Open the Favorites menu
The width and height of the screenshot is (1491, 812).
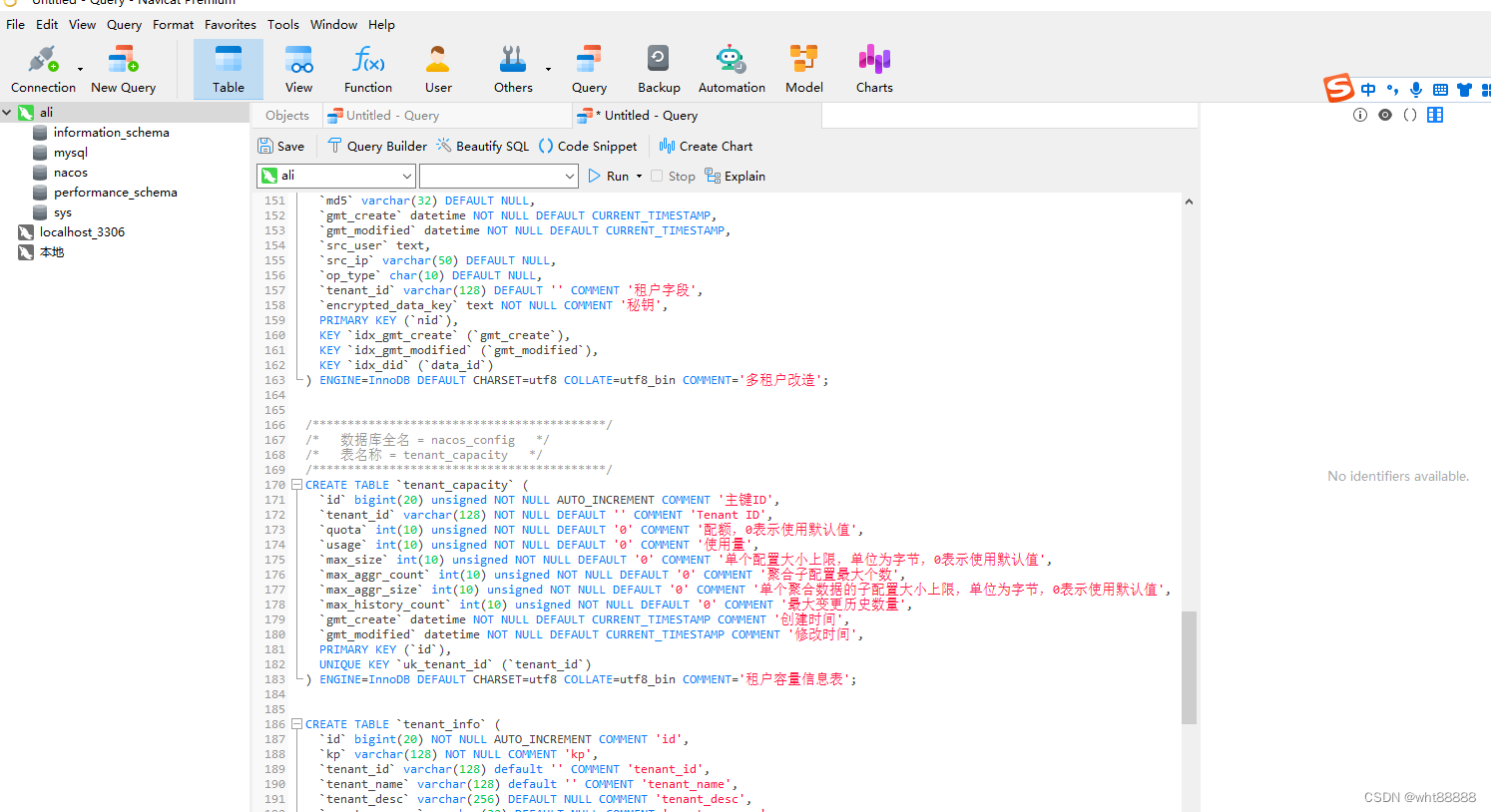click(231, 24)
